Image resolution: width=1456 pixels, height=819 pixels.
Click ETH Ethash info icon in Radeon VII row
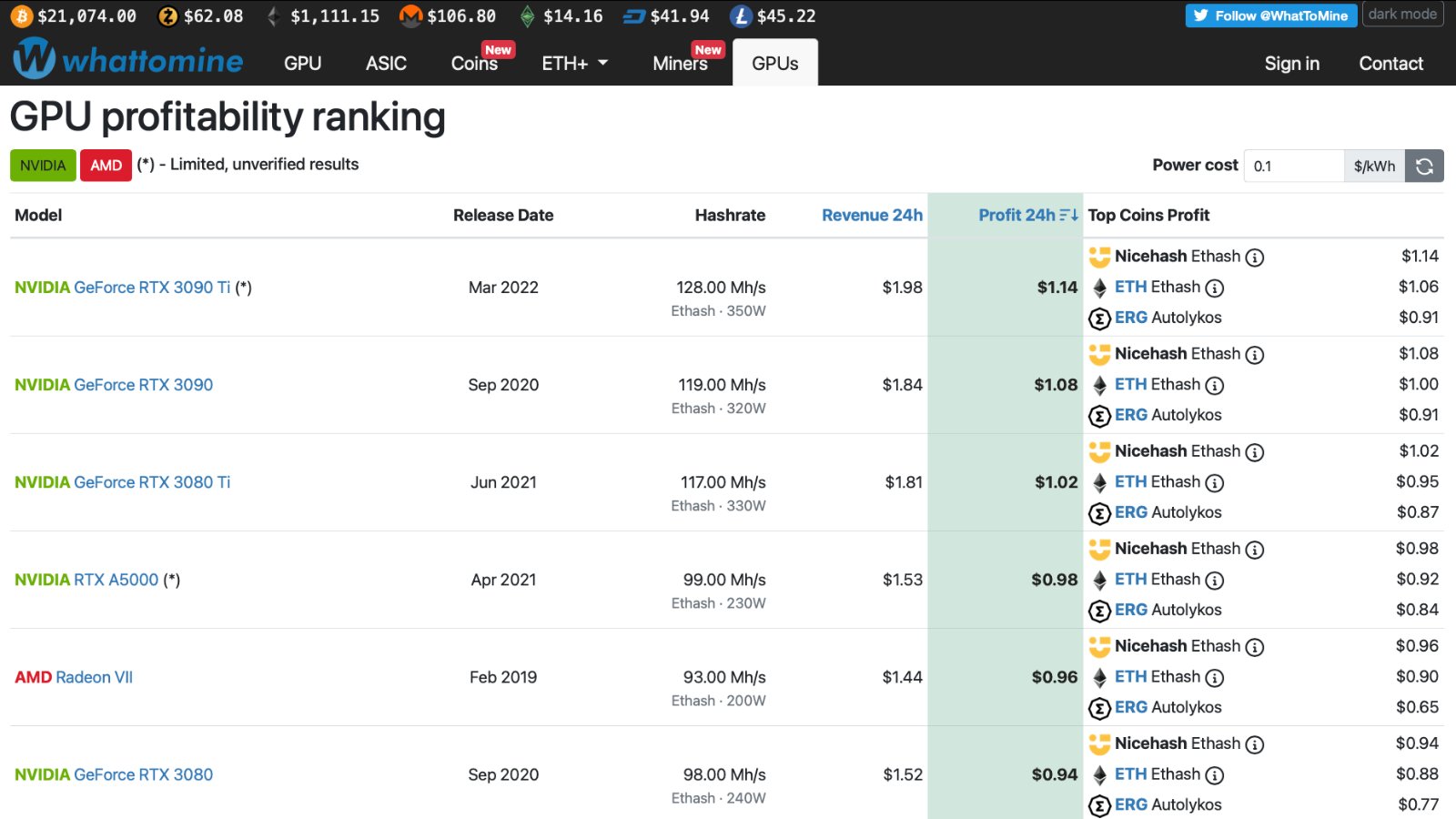tap(1215, 678)
